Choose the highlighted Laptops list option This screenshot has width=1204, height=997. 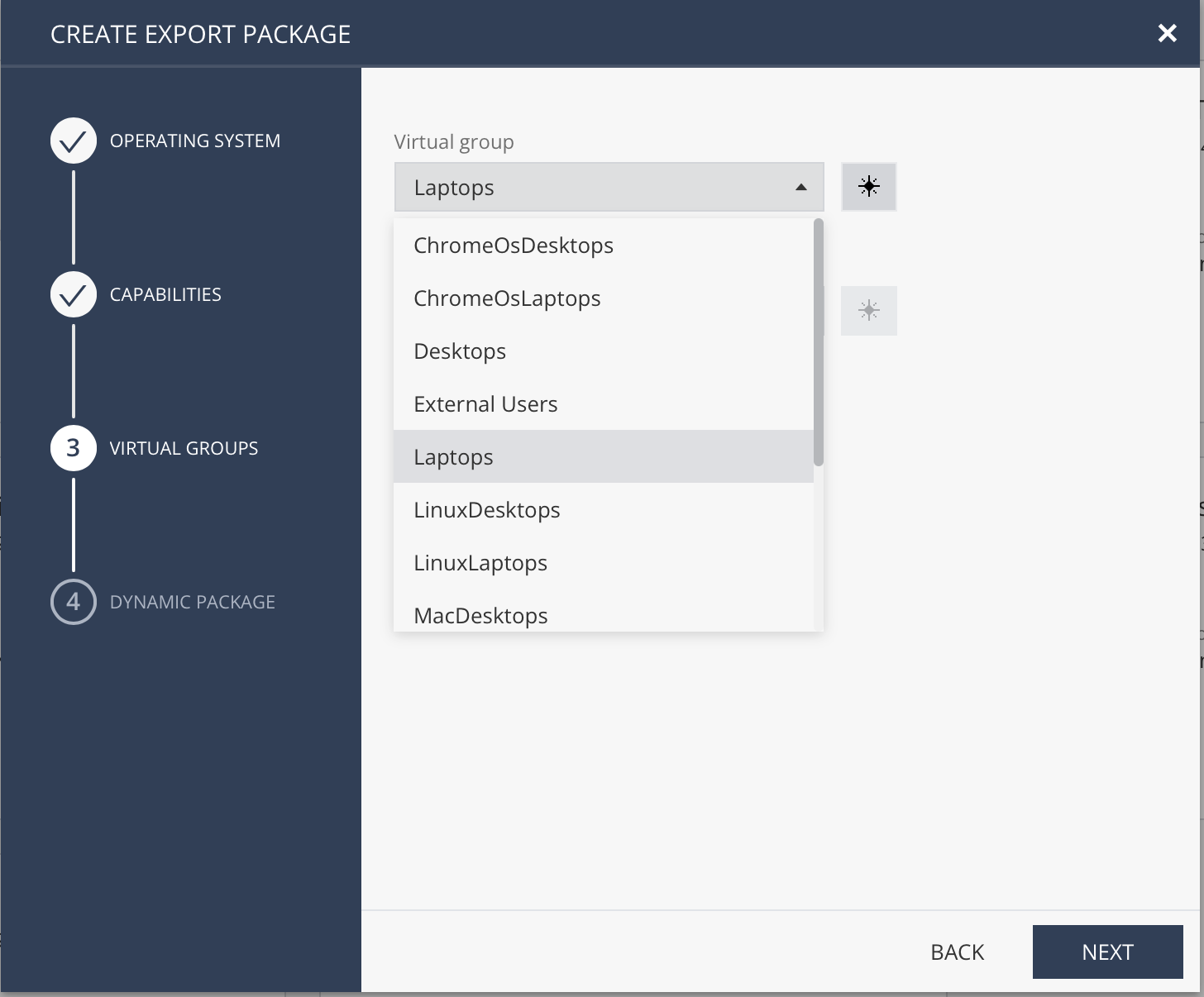click(453, 457)
